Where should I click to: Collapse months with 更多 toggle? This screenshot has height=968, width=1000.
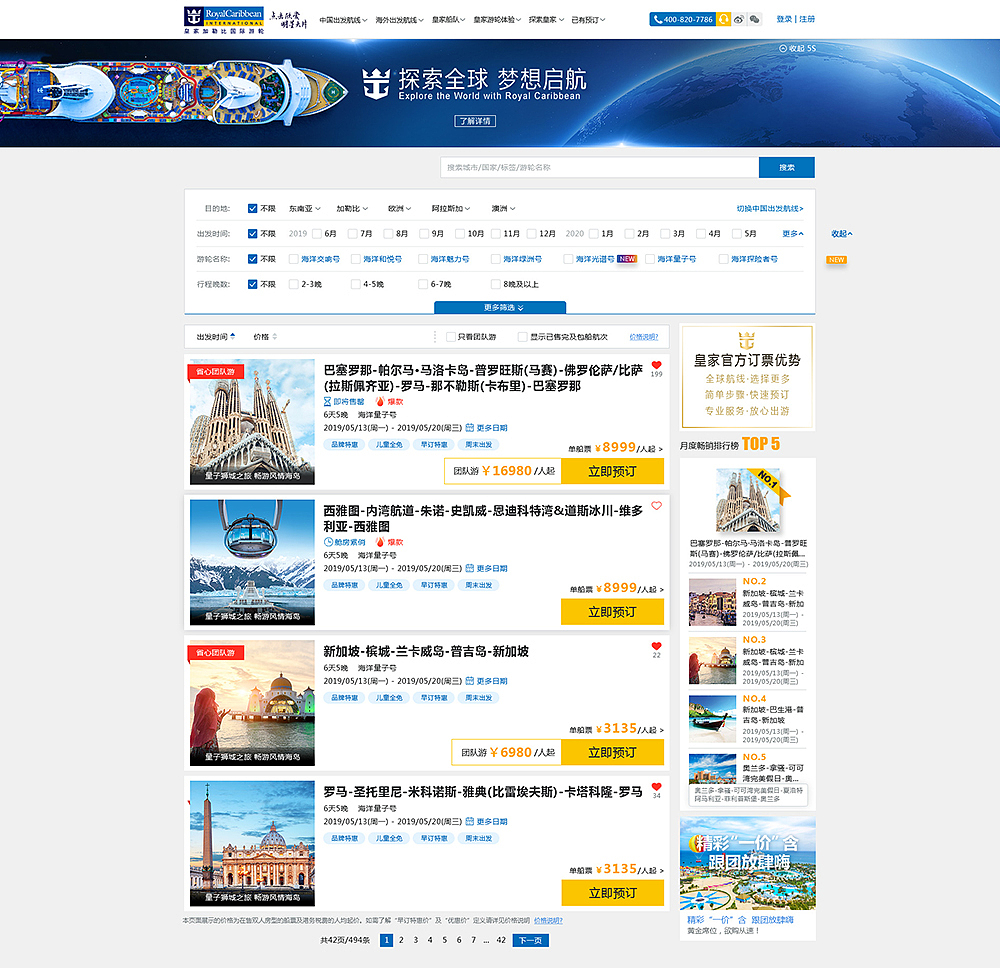(x=793, y=234)
